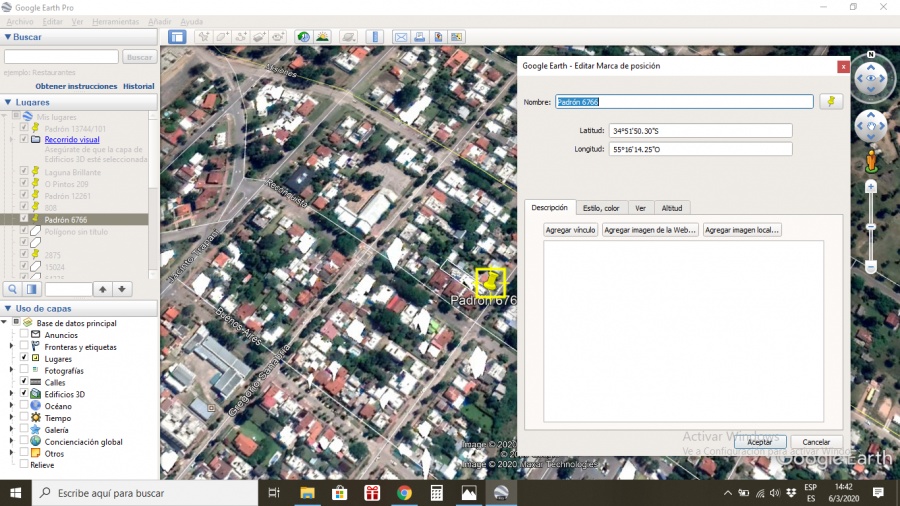Collapse Base de datos principal tree node
900x506 pixels.
click(5, 322)
